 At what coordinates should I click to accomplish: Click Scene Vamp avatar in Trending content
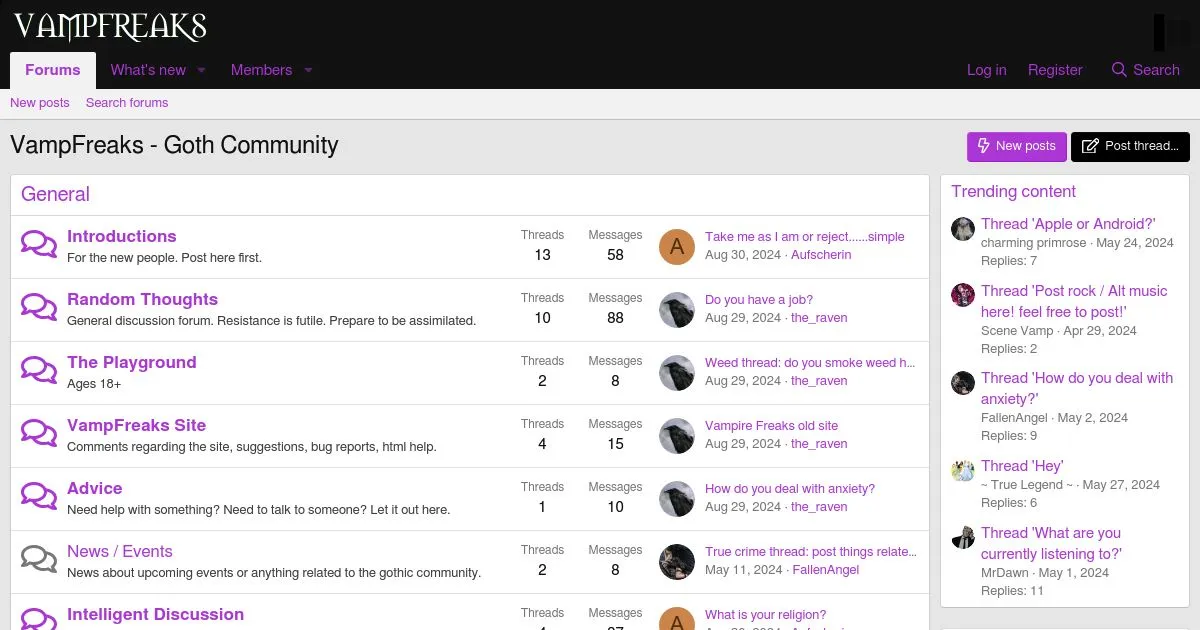point(963,295)
